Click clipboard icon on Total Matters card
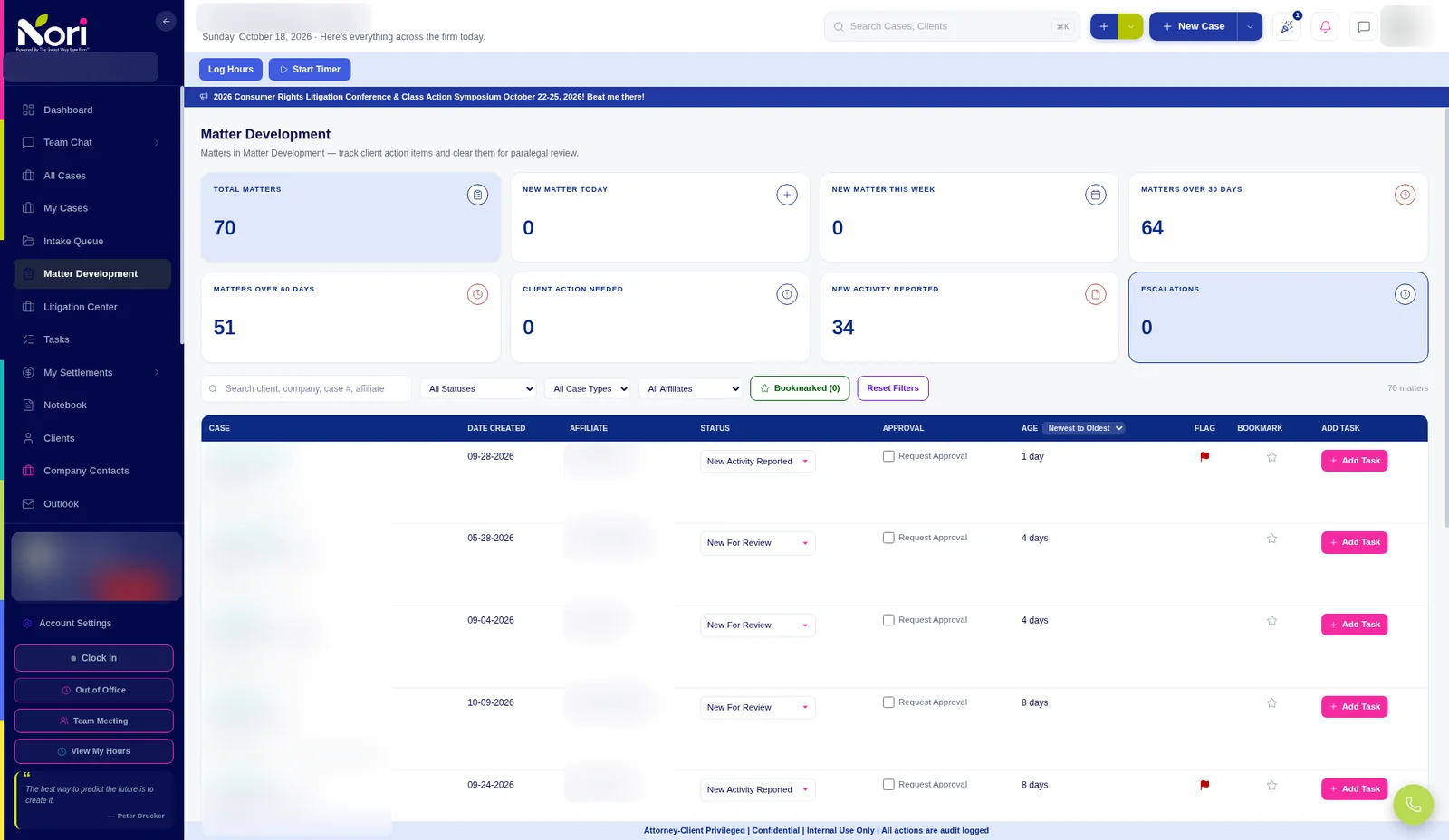Image resolution: width=1449 pixels, height=840 pixels. tap(477, 195)
